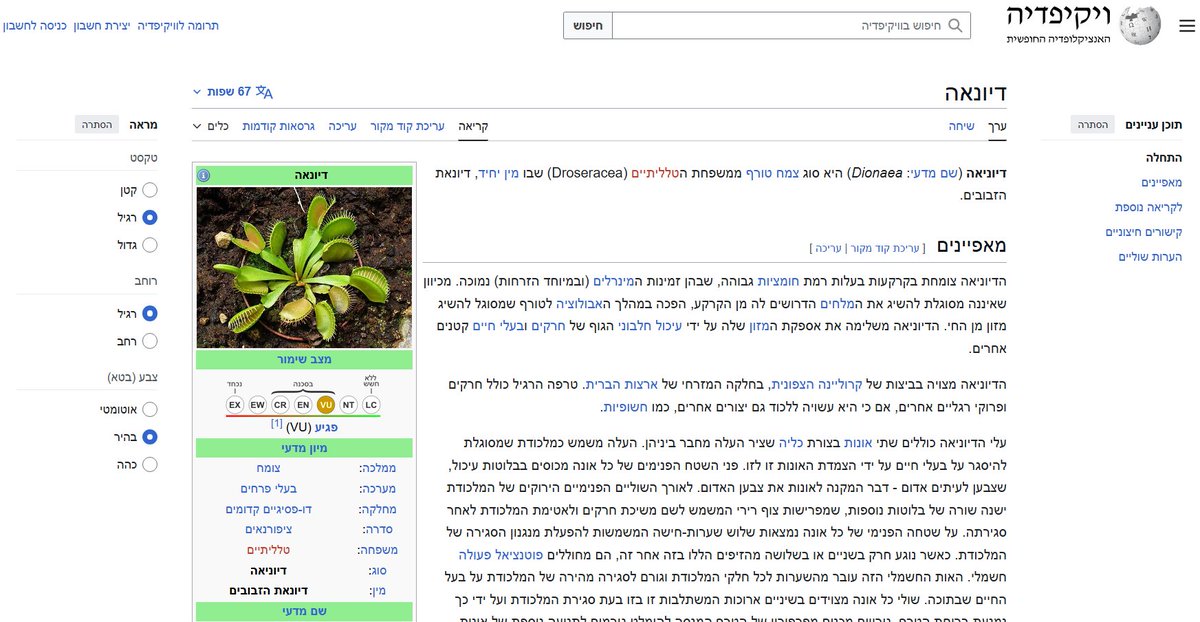The height and width of the screenshot is (622, 1200).
Task: Select the VU conservation status circle
Action: tap(325, 405)
